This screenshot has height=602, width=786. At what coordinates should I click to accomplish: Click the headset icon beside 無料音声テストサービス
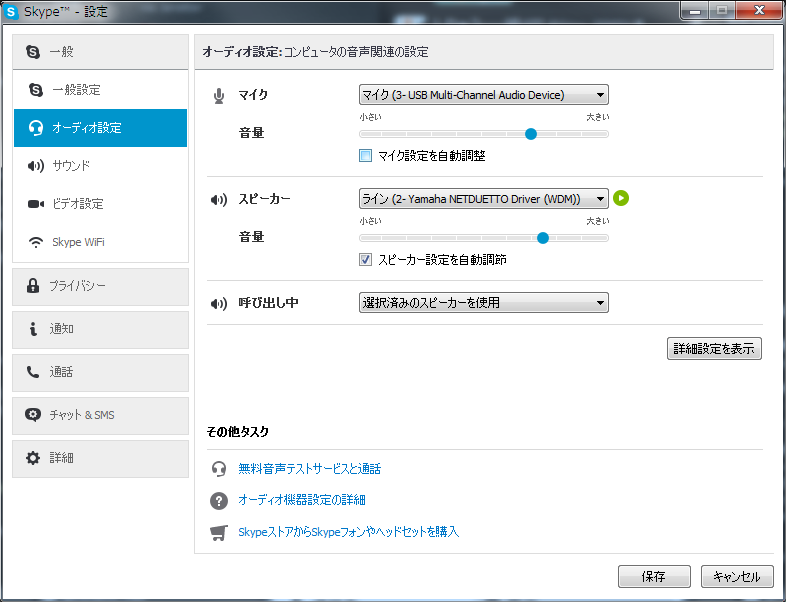pos(219,469)
